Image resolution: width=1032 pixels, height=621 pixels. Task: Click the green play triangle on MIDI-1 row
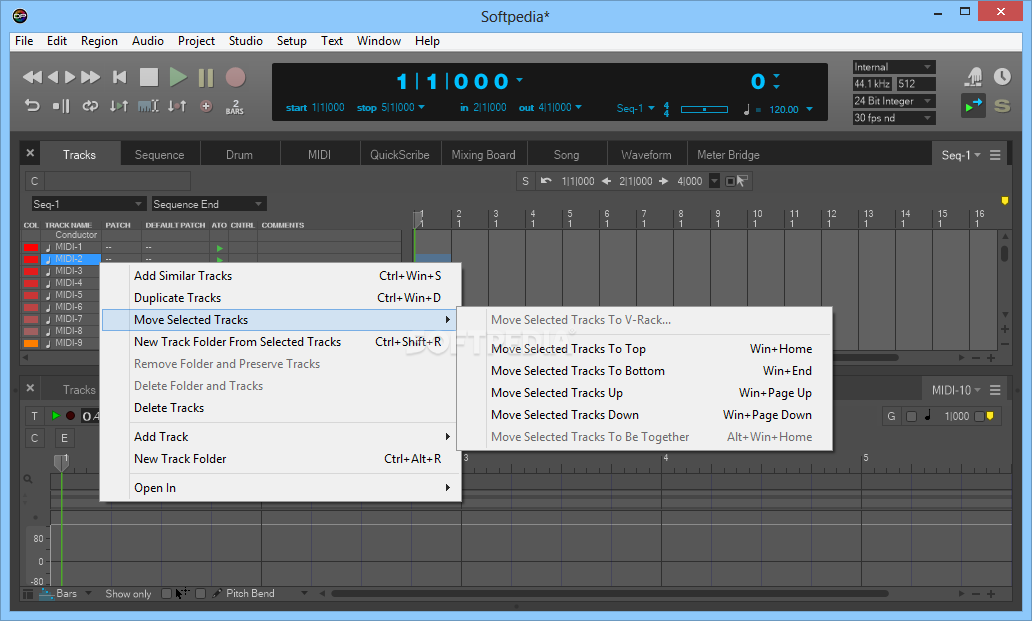click(220, 248)
